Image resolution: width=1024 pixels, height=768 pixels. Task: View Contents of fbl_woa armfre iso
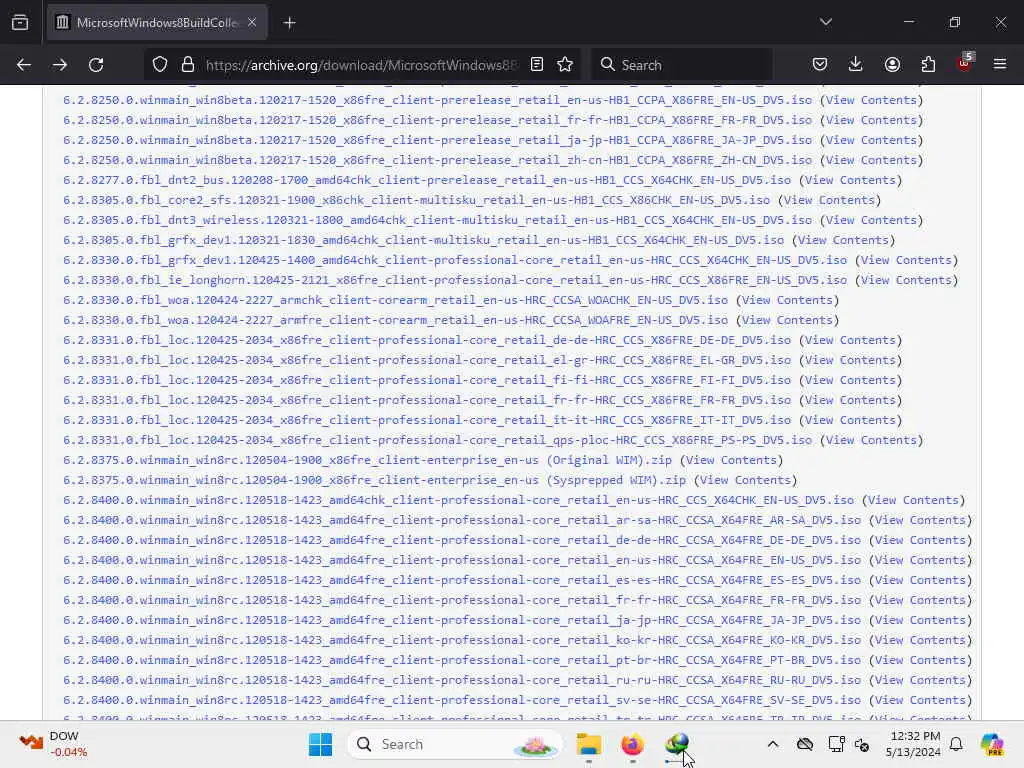coord(787,320)
